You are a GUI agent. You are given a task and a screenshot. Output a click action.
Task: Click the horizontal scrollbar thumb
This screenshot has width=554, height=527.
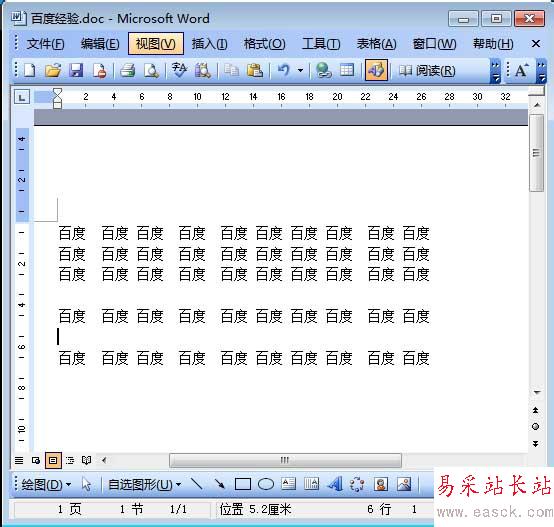[285, 460]
